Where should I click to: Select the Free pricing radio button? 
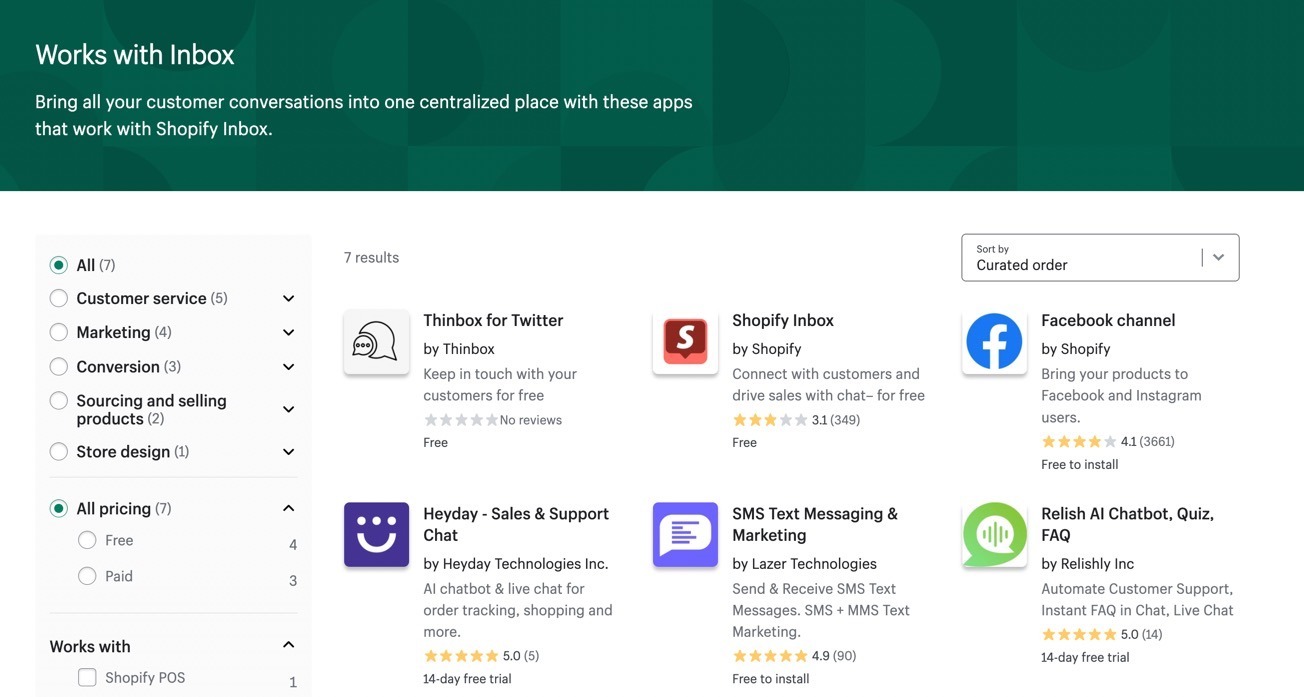coord(87,540)
